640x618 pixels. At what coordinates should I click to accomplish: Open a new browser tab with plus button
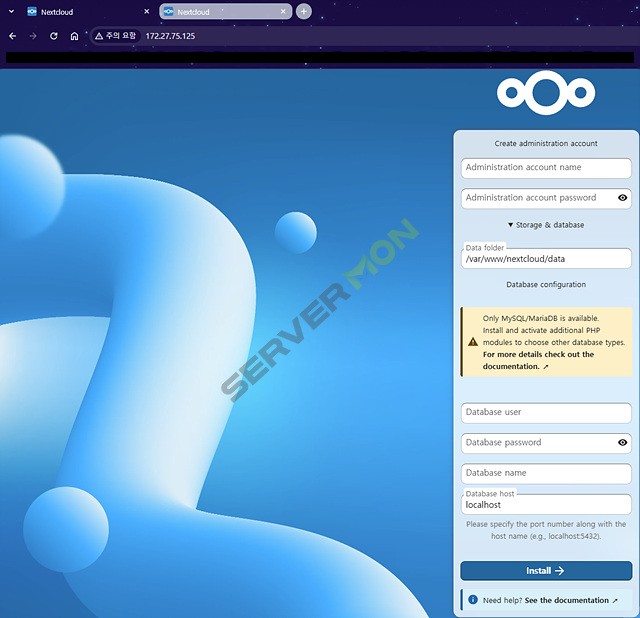(x=304, y=11)
